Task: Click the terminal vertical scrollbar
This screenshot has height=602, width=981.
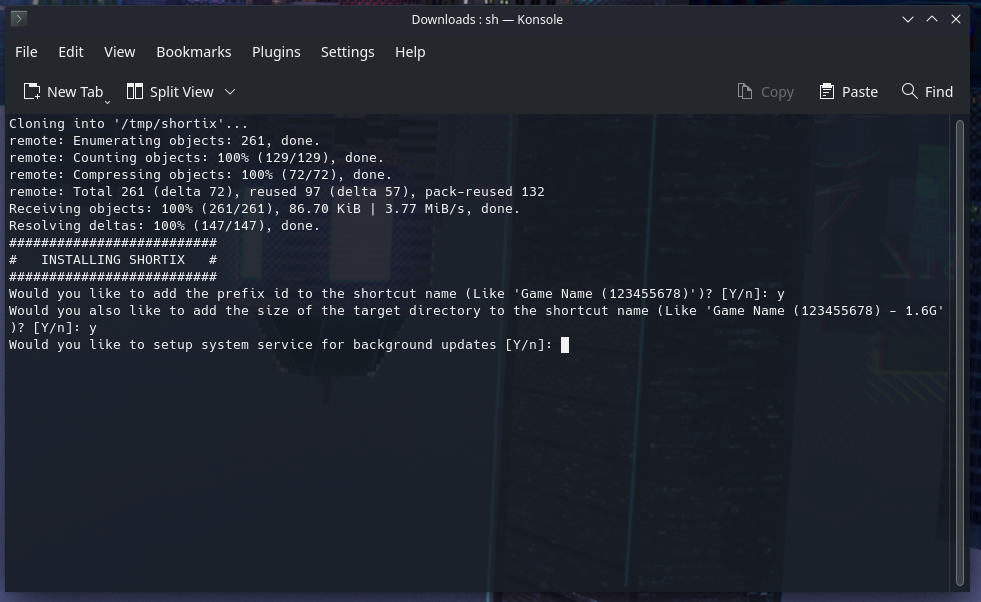Action: pyautogui.click(x=960, y=353)
